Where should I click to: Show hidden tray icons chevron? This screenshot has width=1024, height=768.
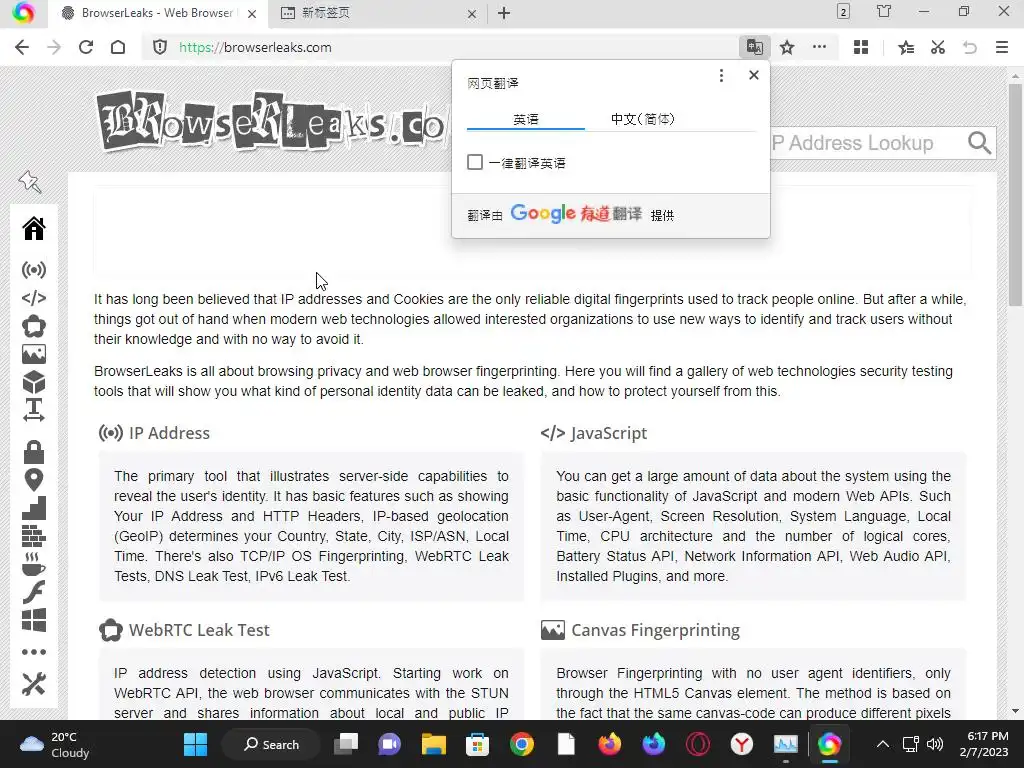(x=882, y=744)
